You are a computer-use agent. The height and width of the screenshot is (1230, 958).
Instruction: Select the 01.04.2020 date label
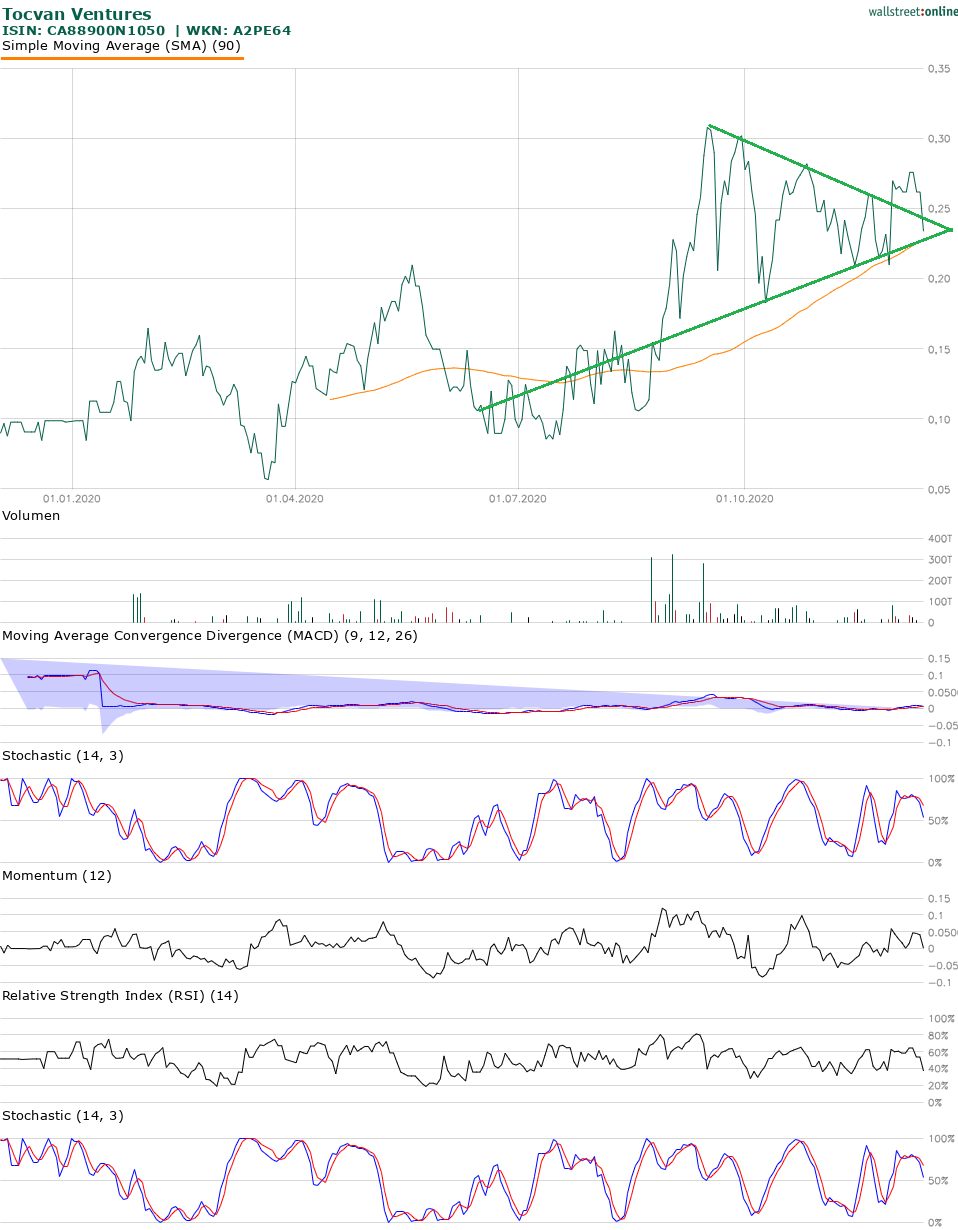coord(295,497)
